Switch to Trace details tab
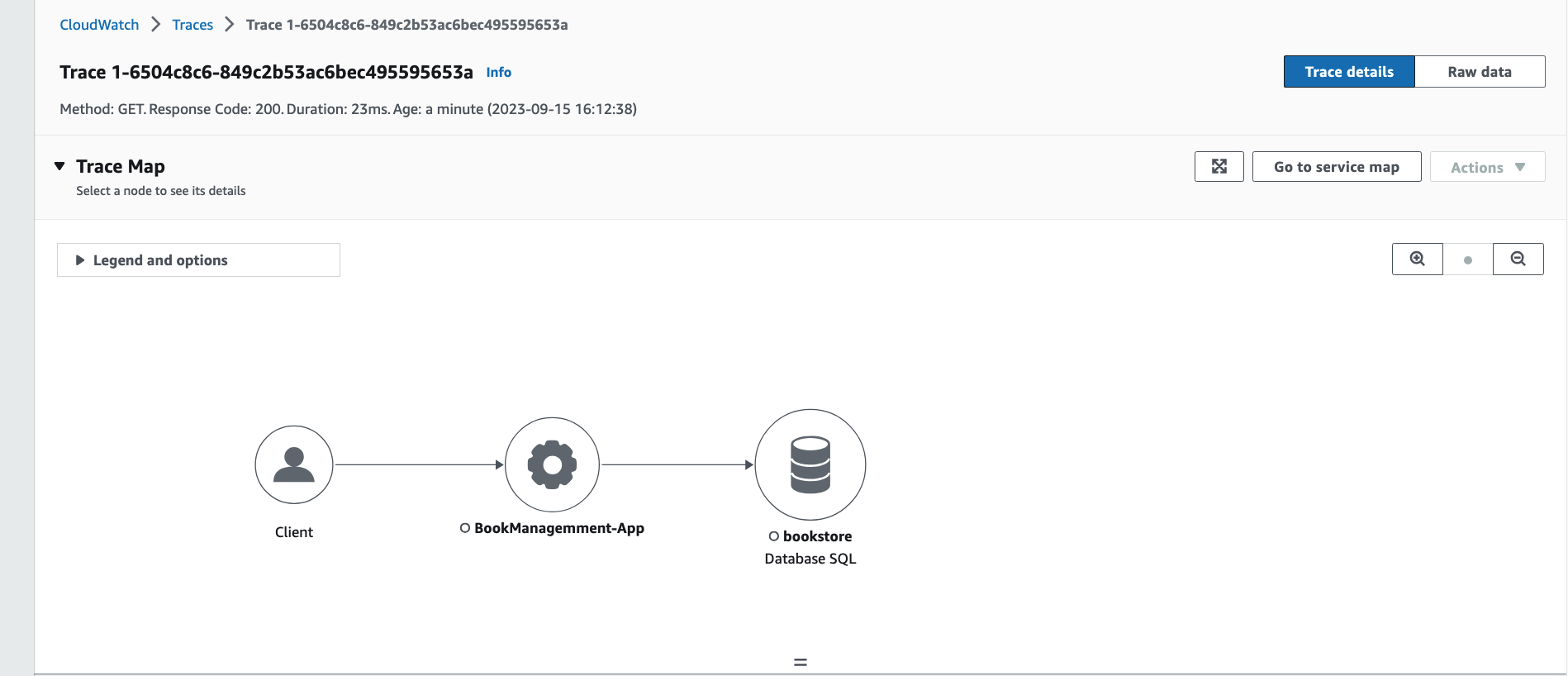 coord(1349,72)
